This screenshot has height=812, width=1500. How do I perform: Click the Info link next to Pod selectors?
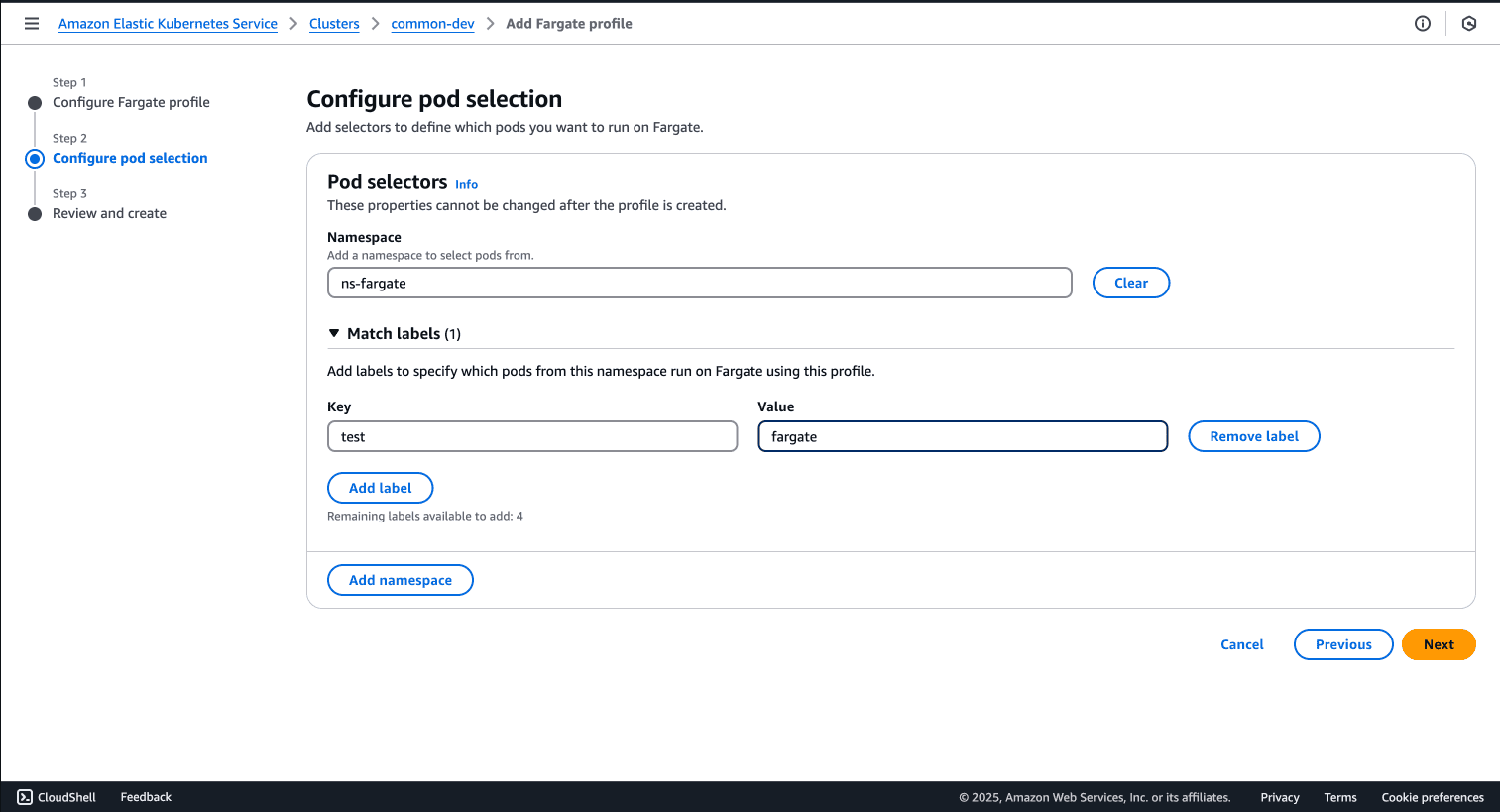[x=466, y=185]
